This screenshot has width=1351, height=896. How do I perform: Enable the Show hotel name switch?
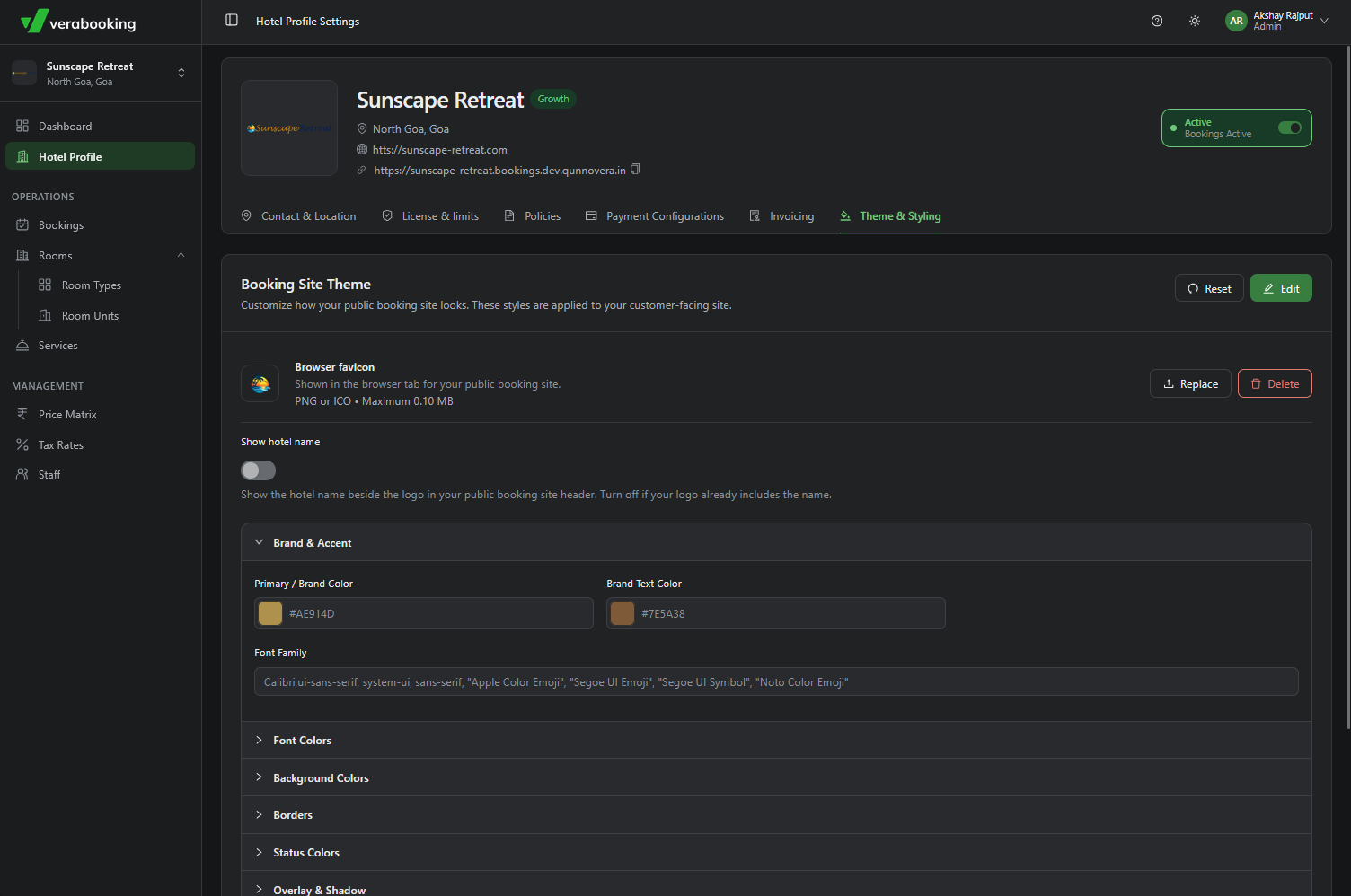[258, 470]
